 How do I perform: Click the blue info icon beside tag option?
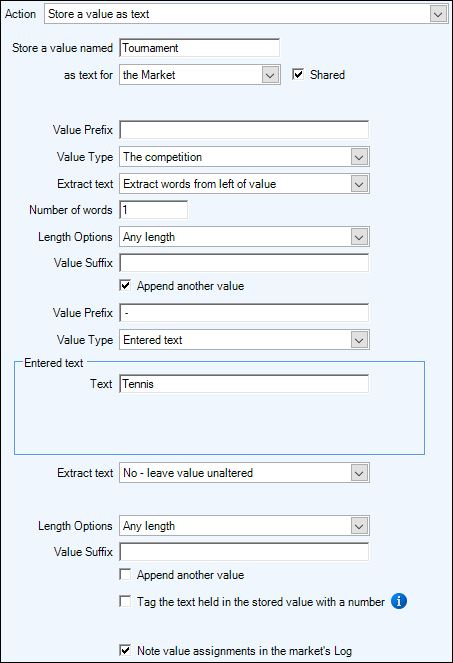398,601
